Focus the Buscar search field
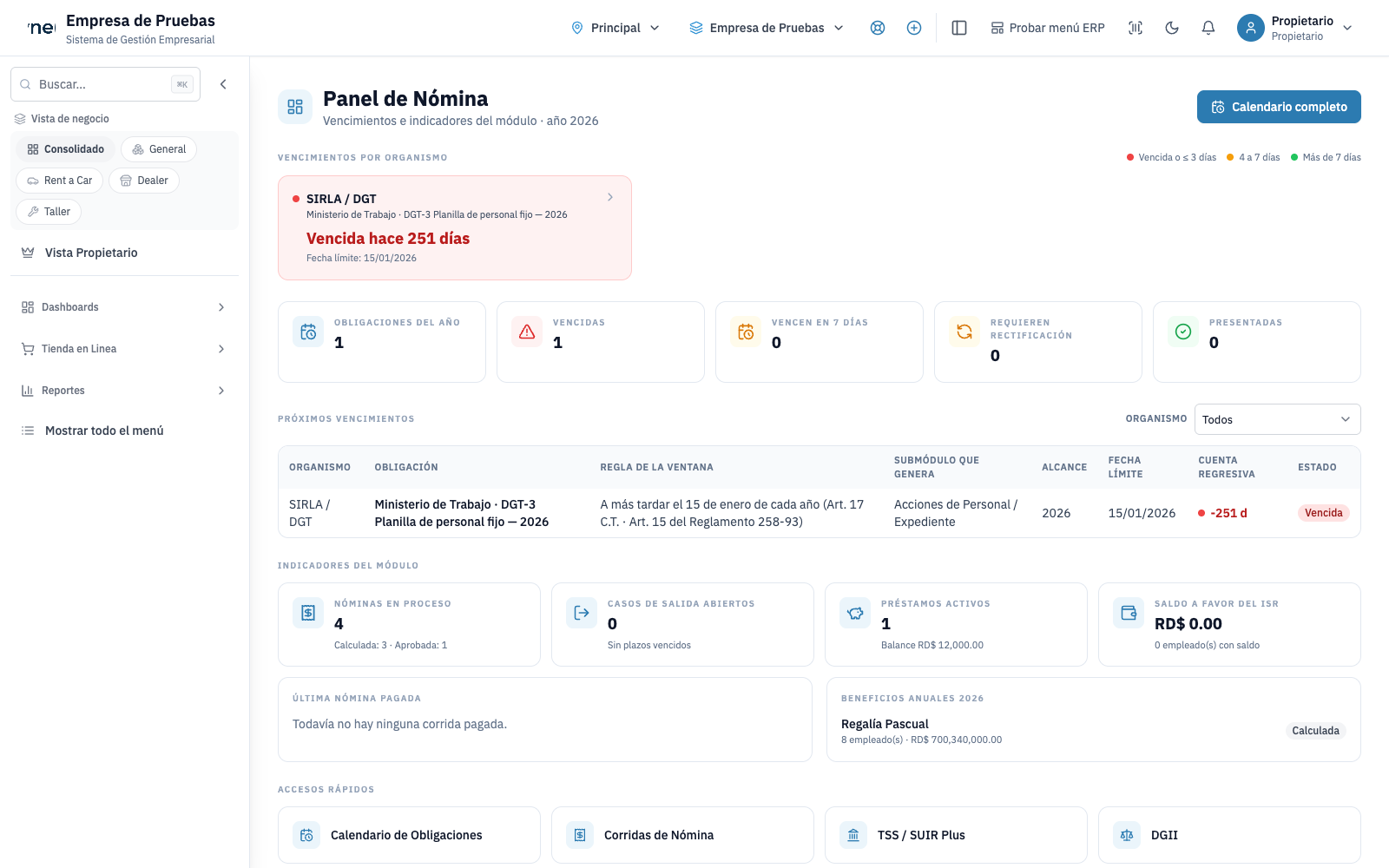Screen dimensions: 1389x868 [x=105, y=84]
